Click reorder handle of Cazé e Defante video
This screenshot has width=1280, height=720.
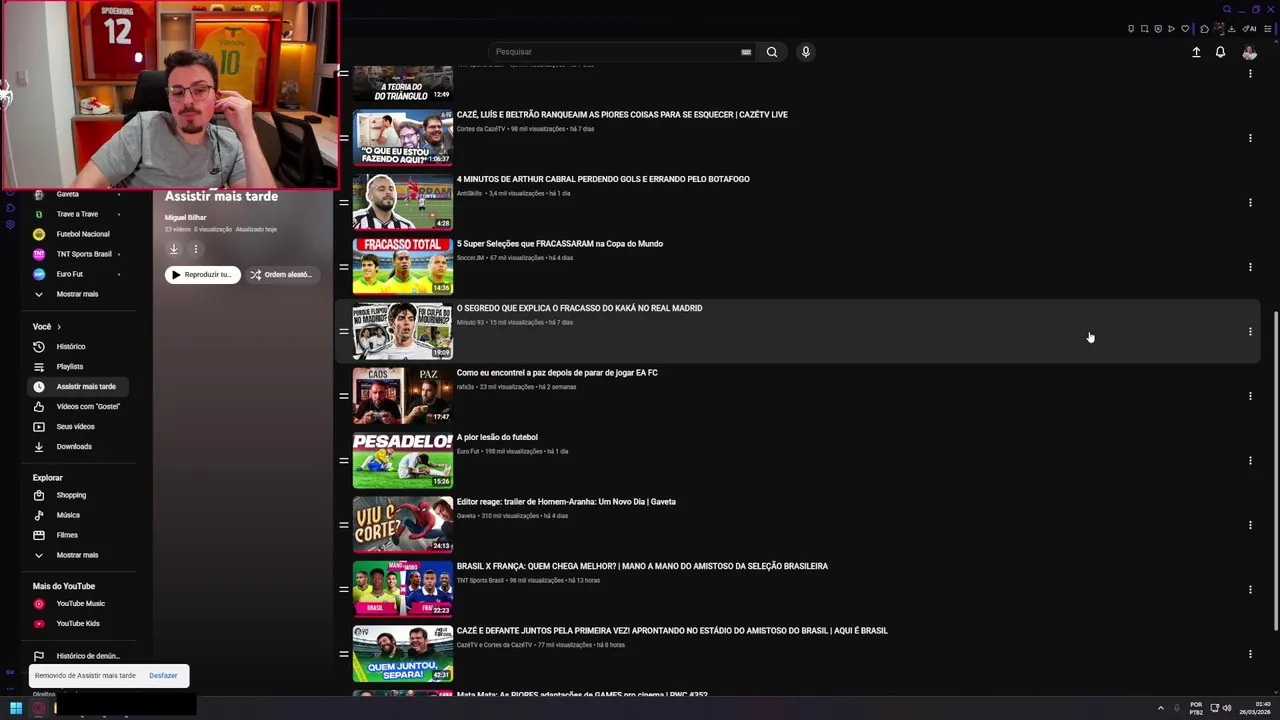tap(343, 654)
